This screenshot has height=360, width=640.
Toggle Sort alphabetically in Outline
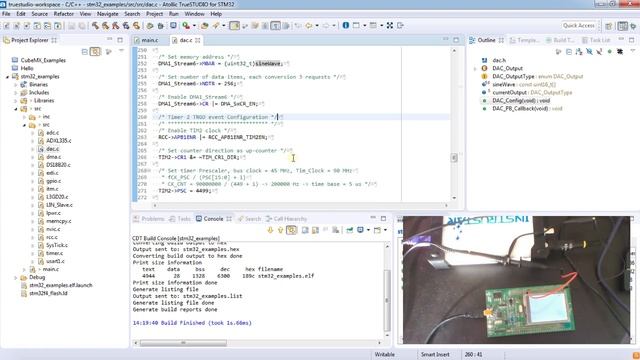(579, 52)
